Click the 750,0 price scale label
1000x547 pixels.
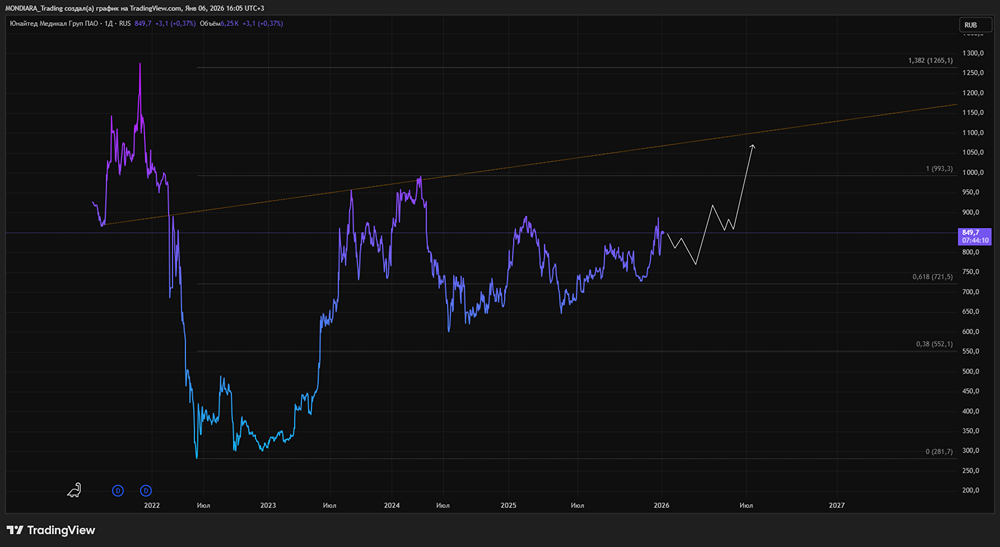point(973,272)
